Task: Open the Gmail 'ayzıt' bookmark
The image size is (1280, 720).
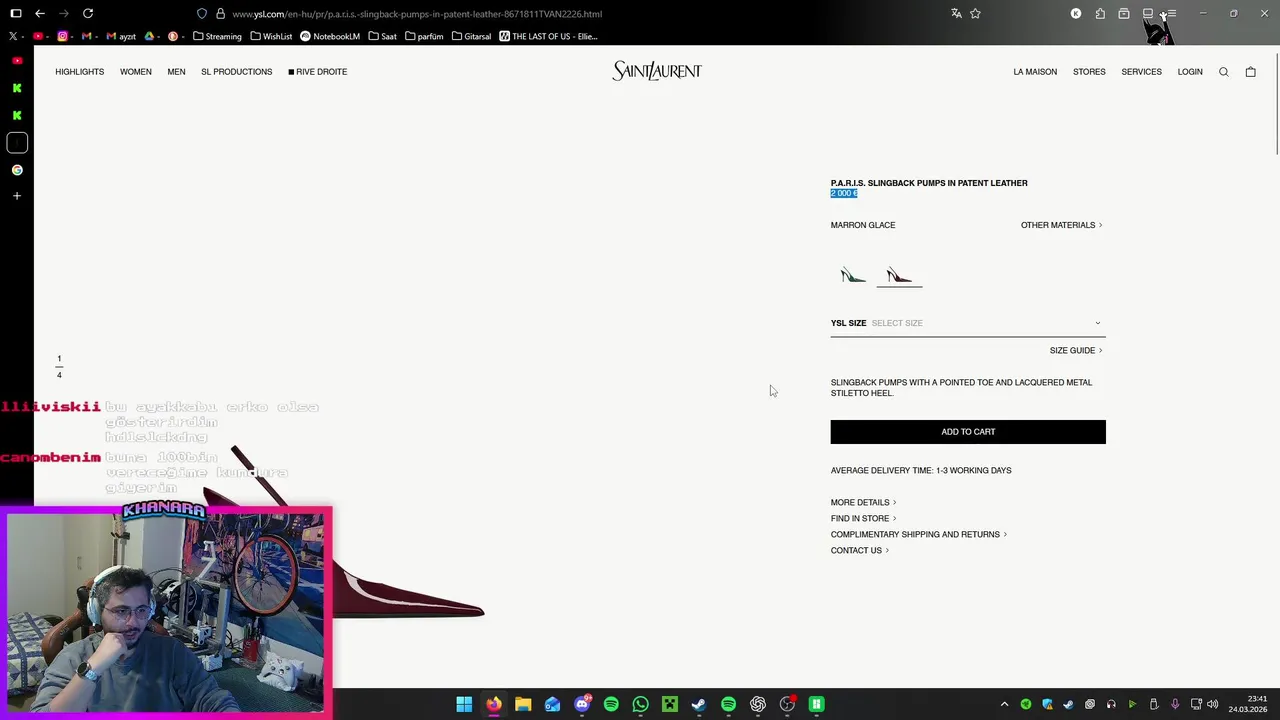Action: [x=119, y=36]
